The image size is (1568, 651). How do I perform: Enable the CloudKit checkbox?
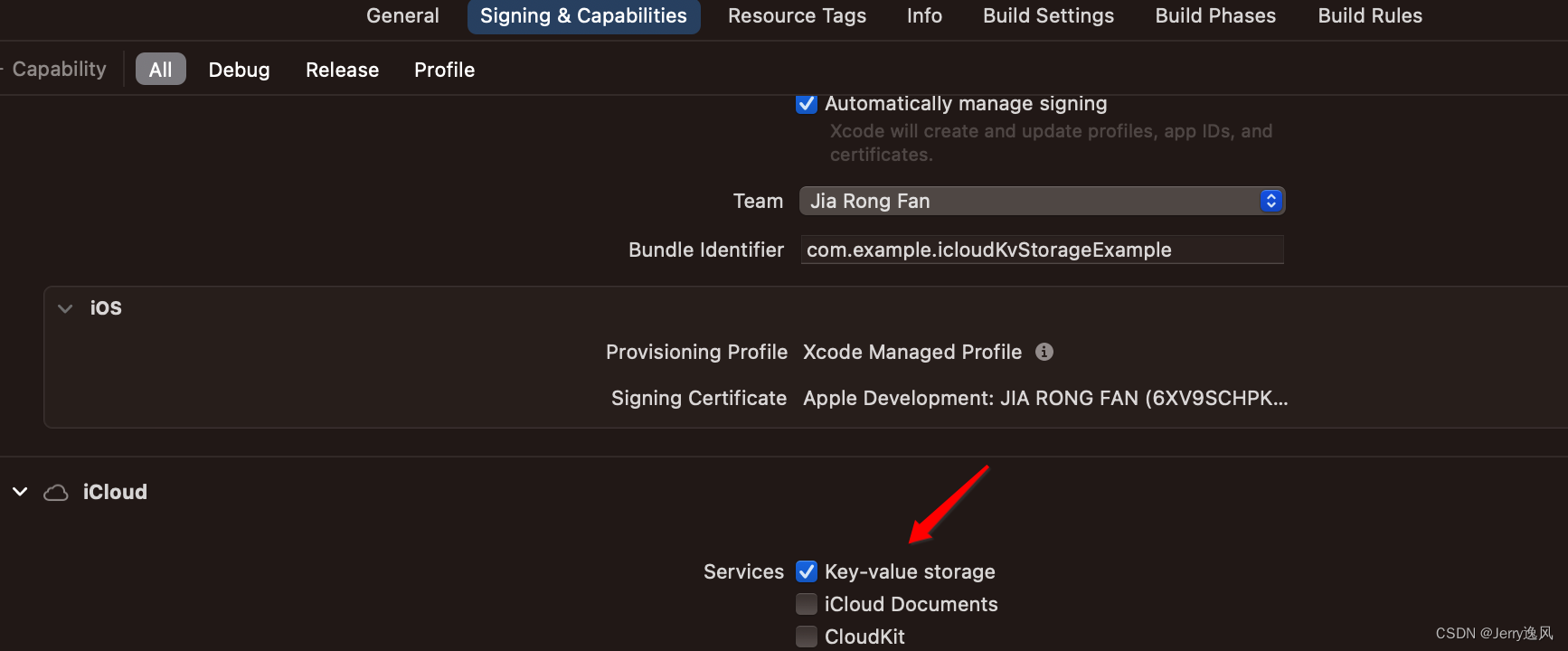807,637
